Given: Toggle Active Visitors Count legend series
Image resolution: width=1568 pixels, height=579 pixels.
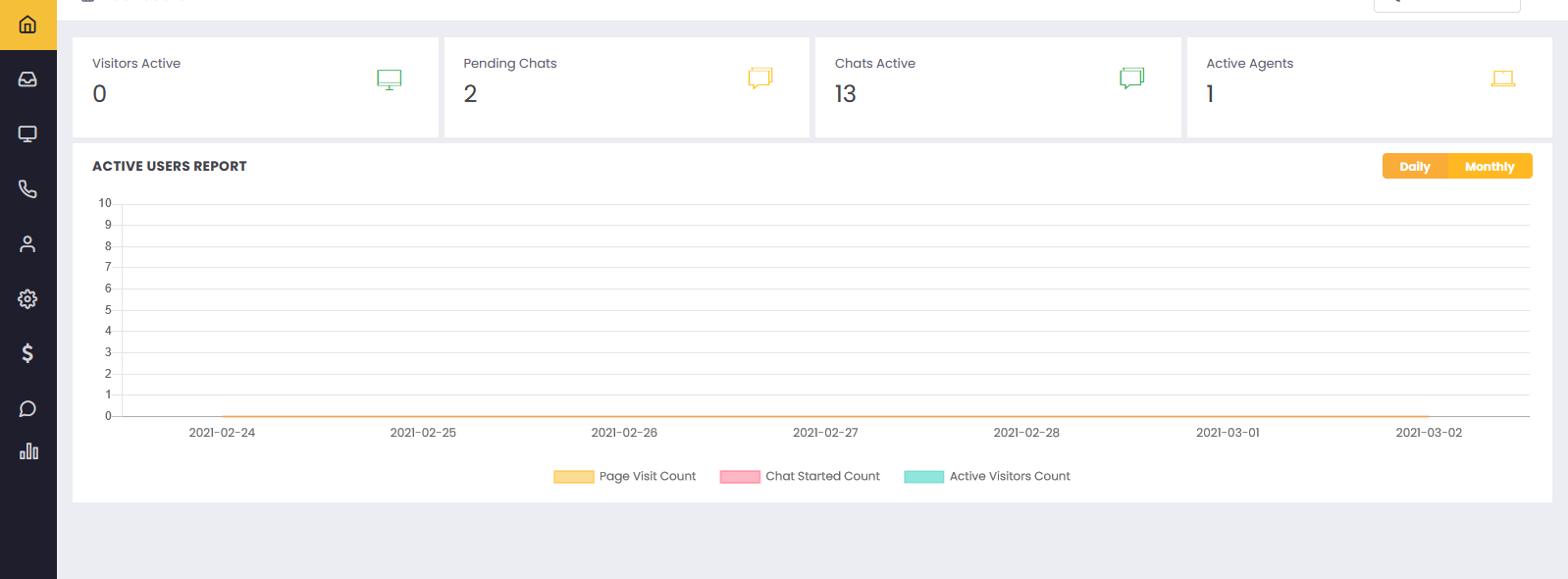Looking at the screenshot, I should coord(987,477).
